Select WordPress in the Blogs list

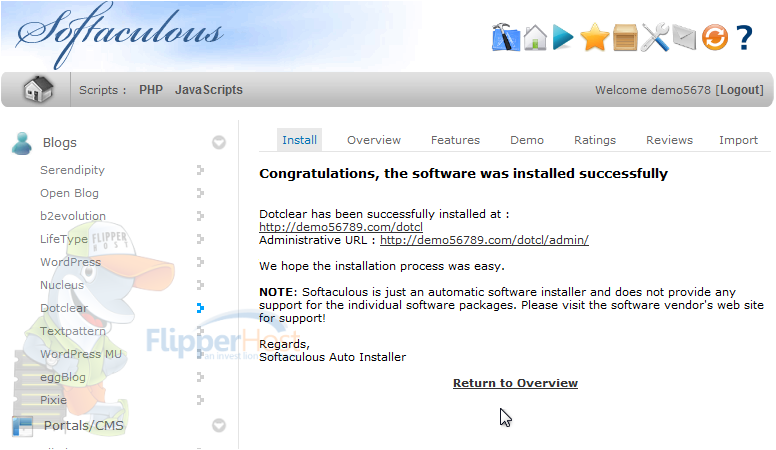(70, 262)
